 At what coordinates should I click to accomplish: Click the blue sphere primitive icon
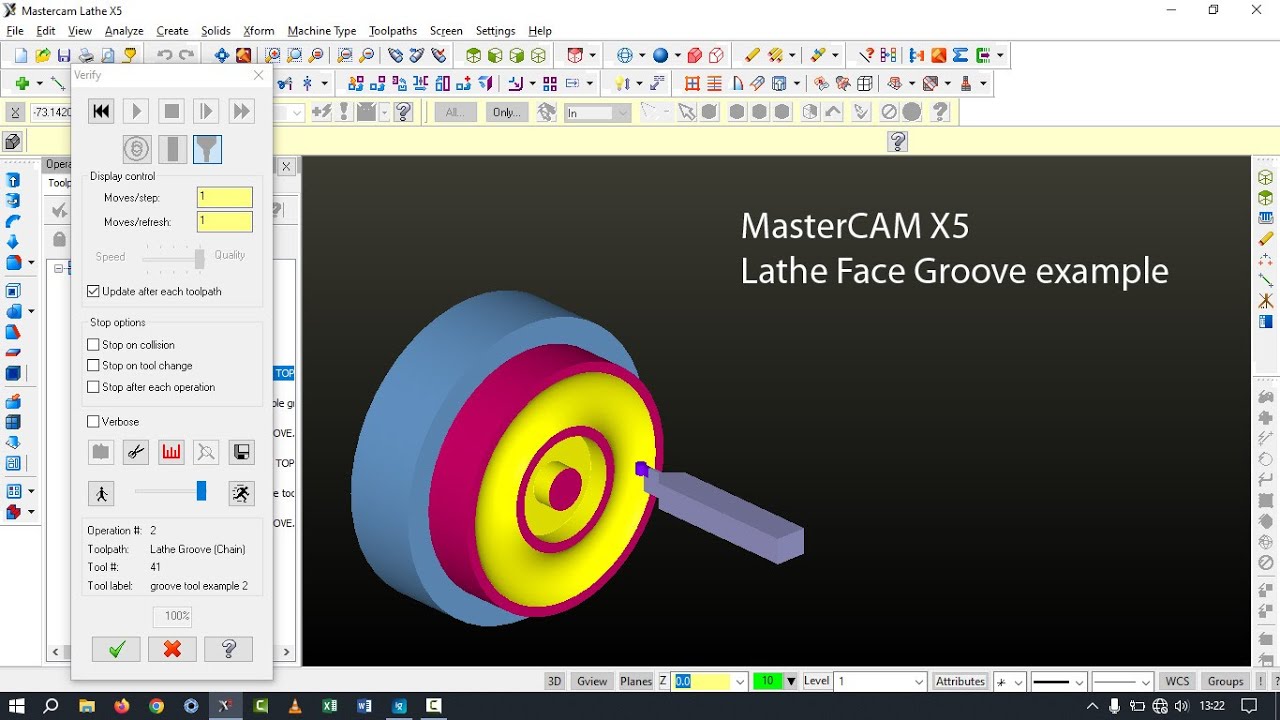pyautogui.click(x=660, y=56)
